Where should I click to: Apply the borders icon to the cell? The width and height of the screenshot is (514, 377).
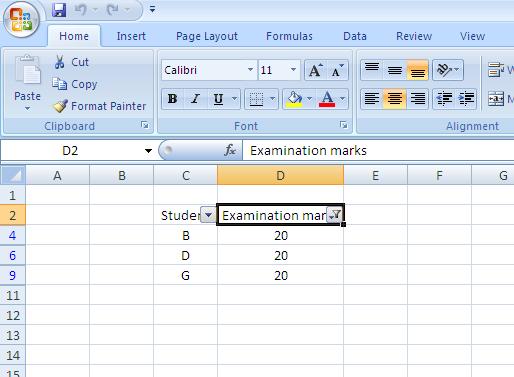[256, 99]
